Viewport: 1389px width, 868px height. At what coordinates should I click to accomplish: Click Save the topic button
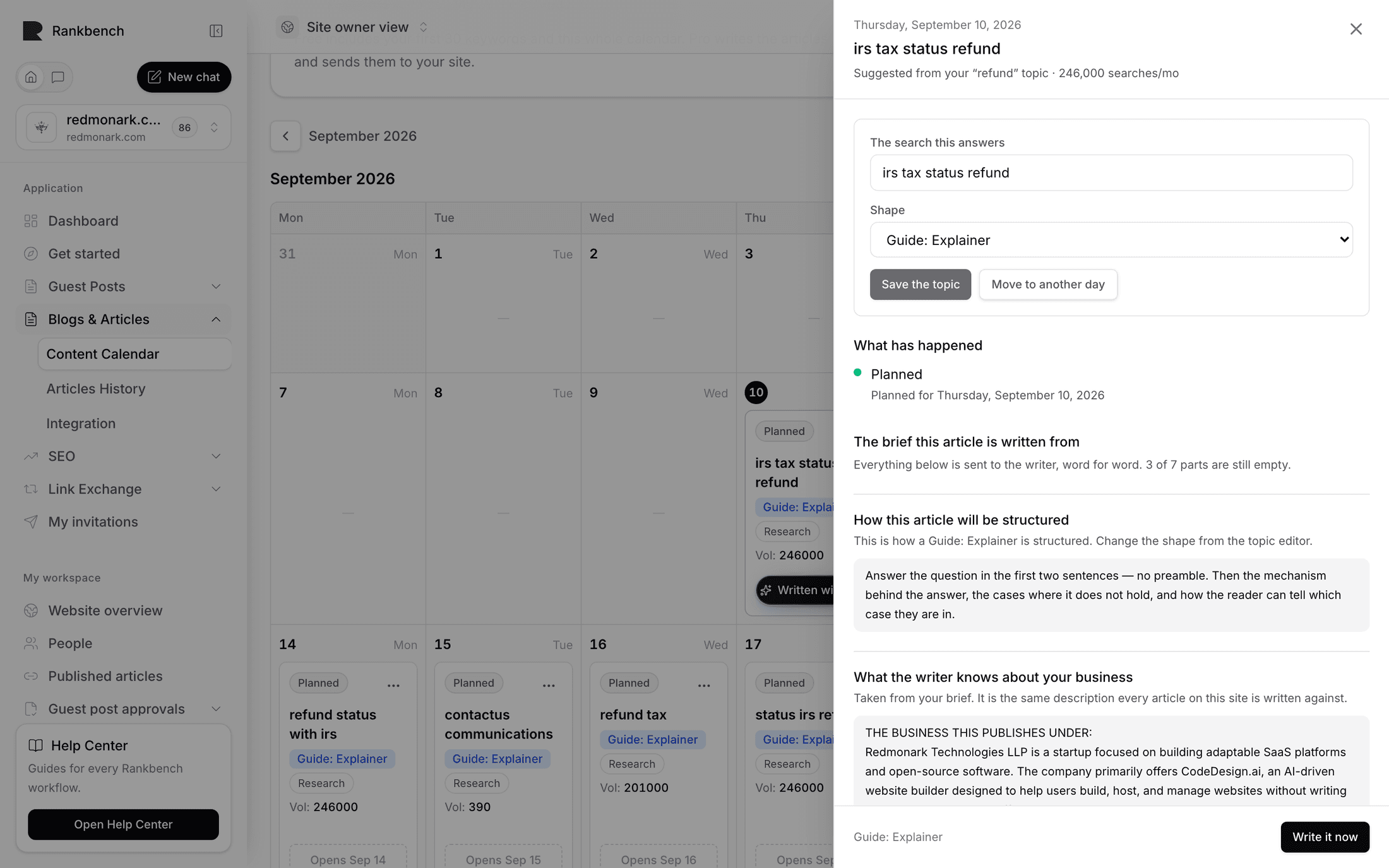(921, 285)
